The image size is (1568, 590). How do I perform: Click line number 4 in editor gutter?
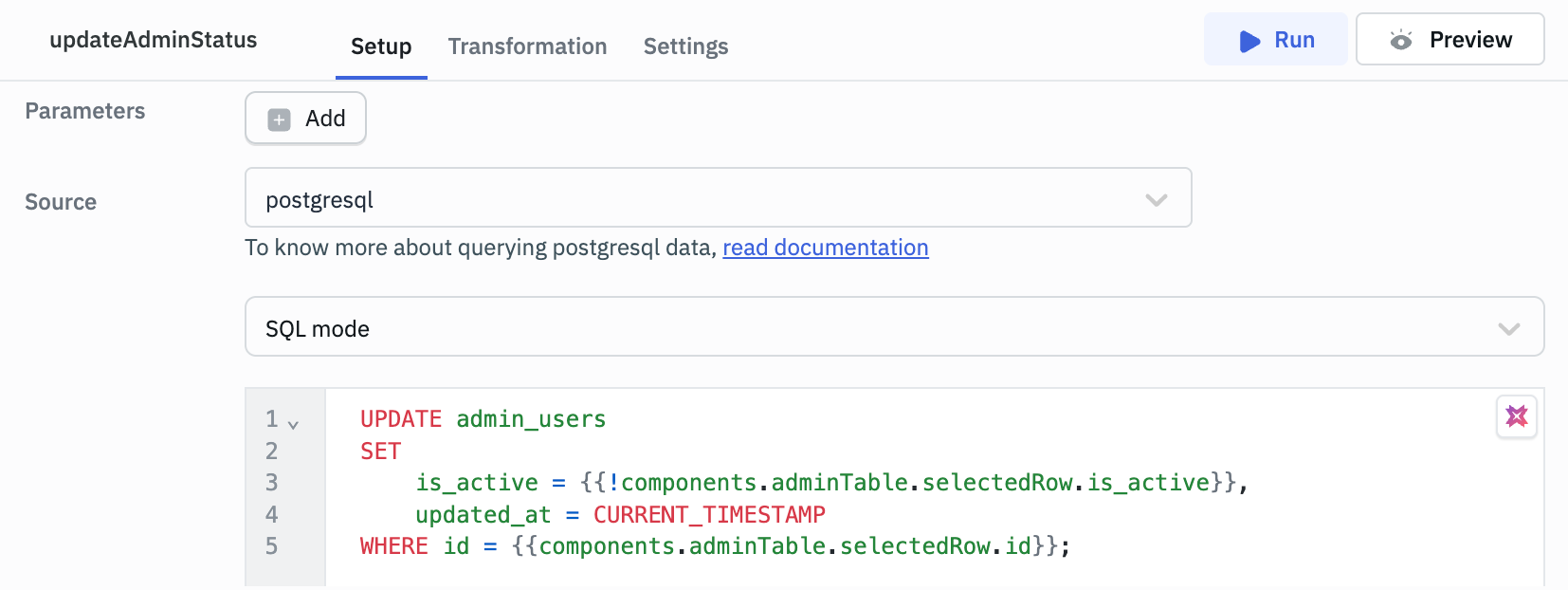pos(272,515)
